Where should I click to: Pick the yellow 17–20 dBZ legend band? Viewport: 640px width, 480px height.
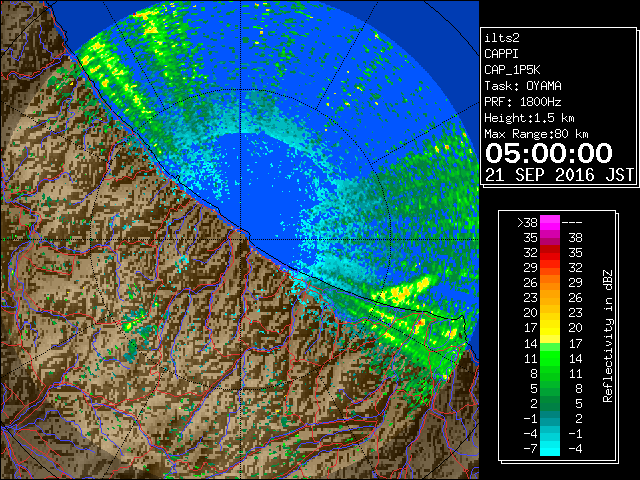pos(550,328)
